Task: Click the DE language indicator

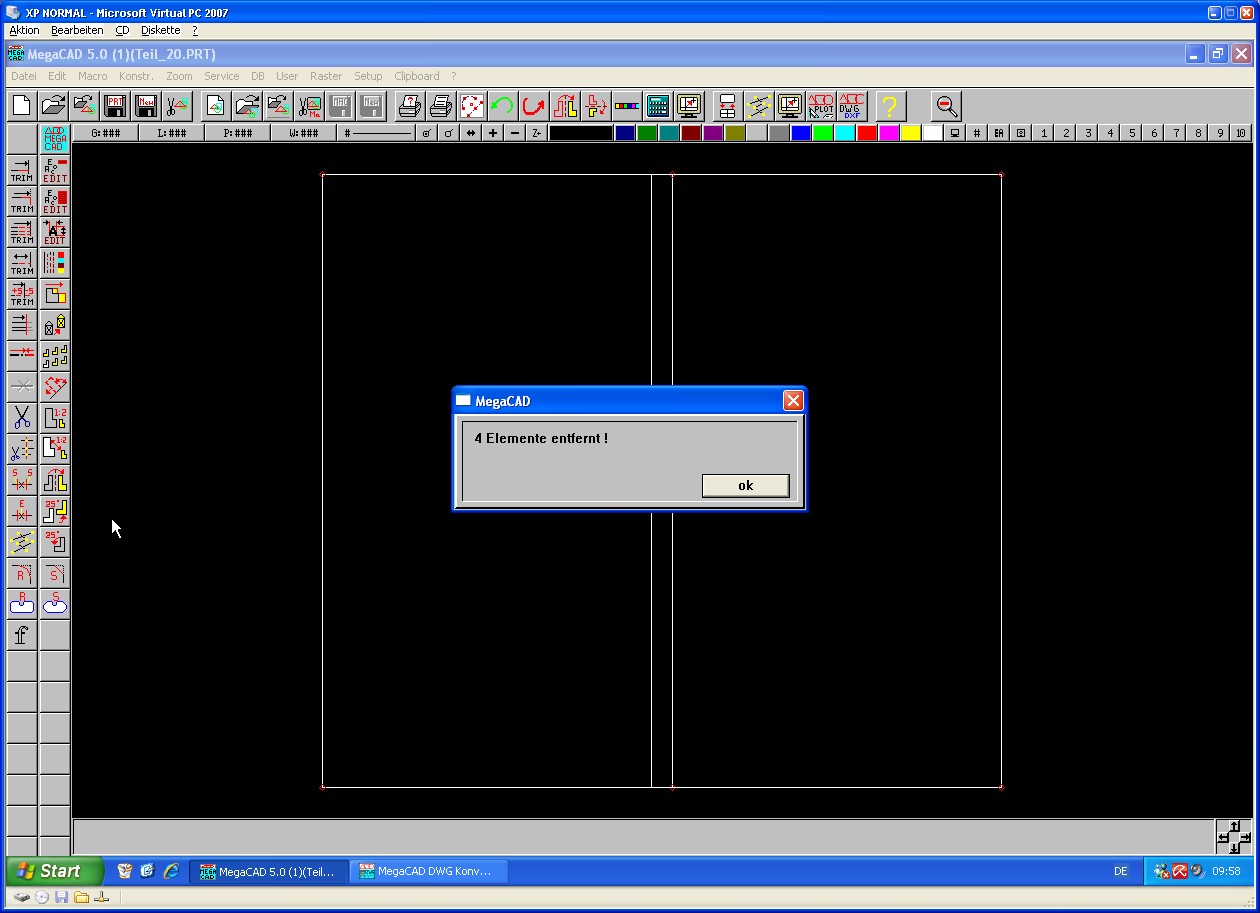Action: tap(1121, 871)
